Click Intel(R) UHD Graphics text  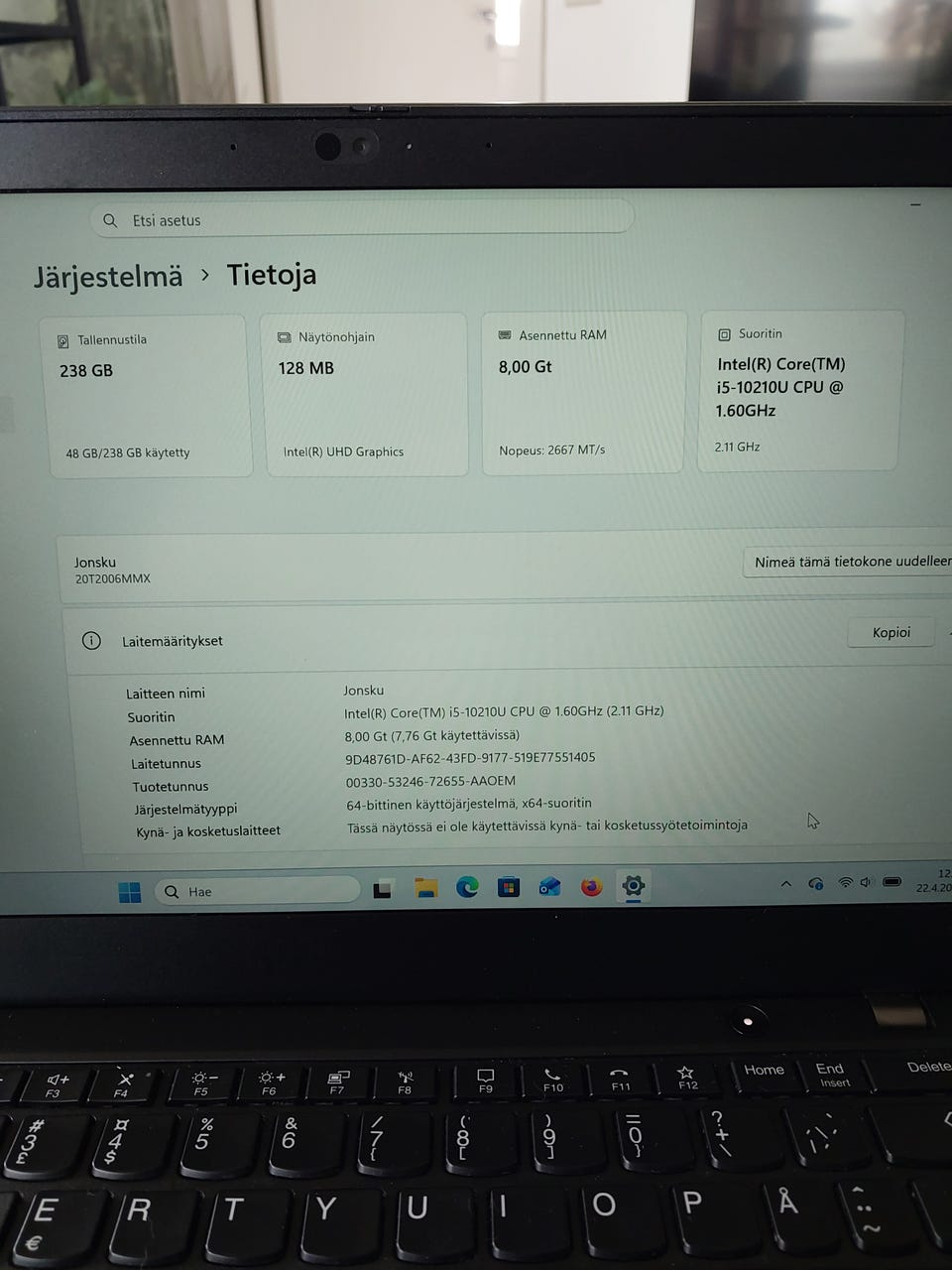point(343,451)
